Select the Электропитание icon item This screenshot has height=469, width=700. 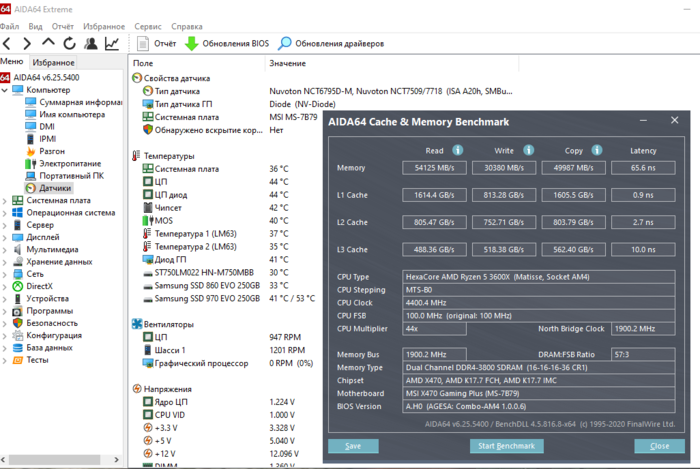coord(30,164)
